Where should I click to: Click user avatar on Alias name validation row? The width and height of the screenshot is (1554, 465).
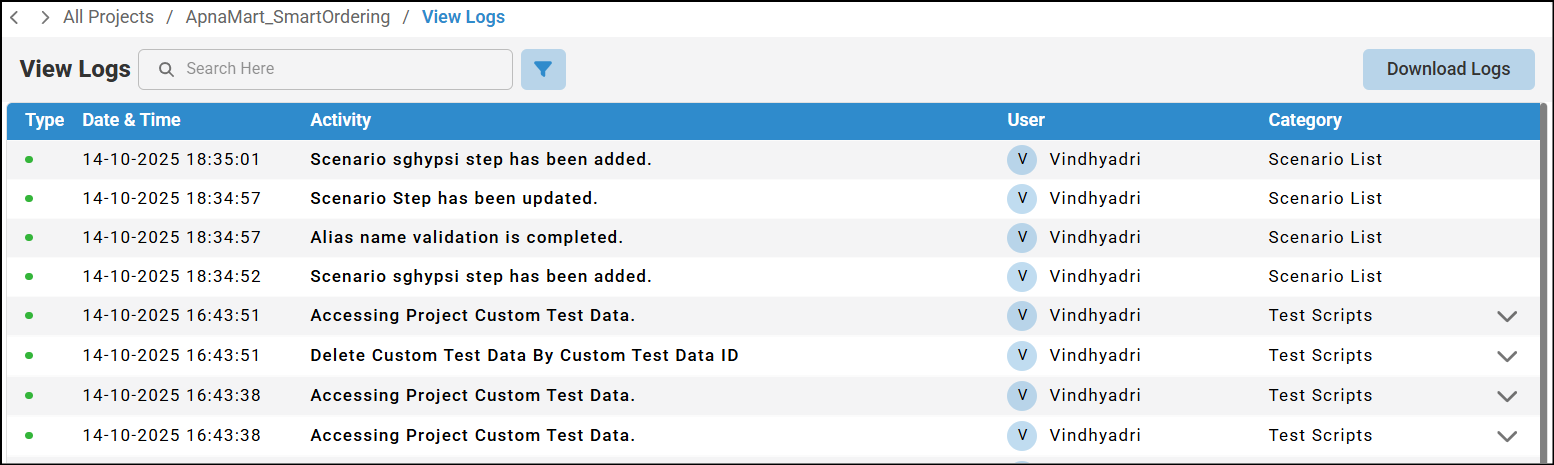[1022, 237]
